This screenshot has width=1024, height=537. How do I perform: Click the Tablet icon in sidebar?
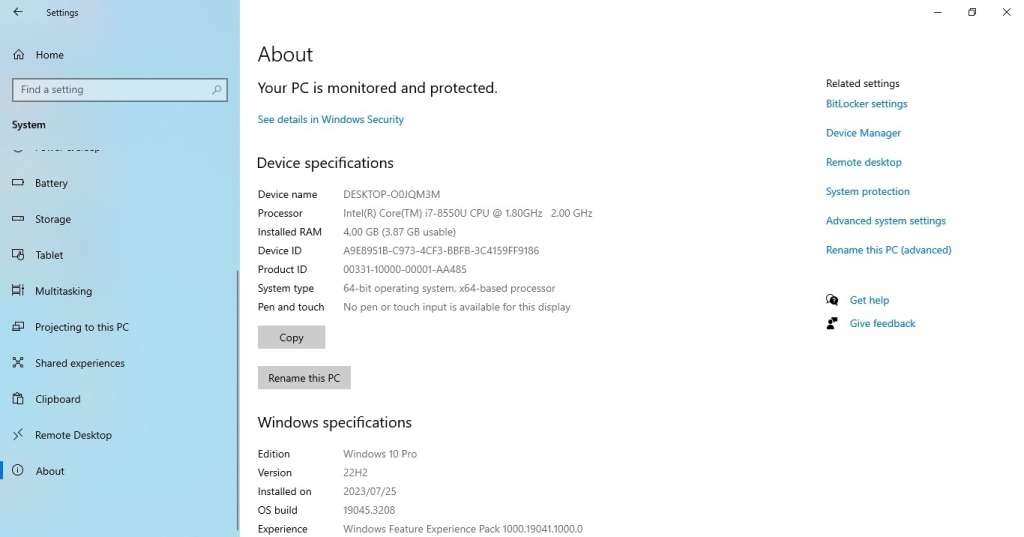coord(18,255)
